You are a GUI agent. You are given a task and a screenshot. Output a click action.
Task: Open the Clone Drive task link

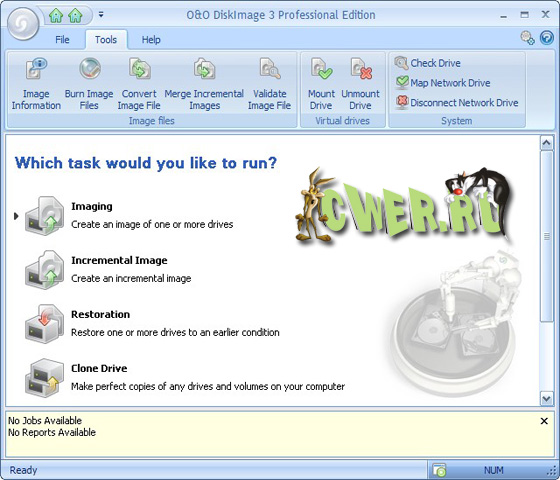pos(99,368)
